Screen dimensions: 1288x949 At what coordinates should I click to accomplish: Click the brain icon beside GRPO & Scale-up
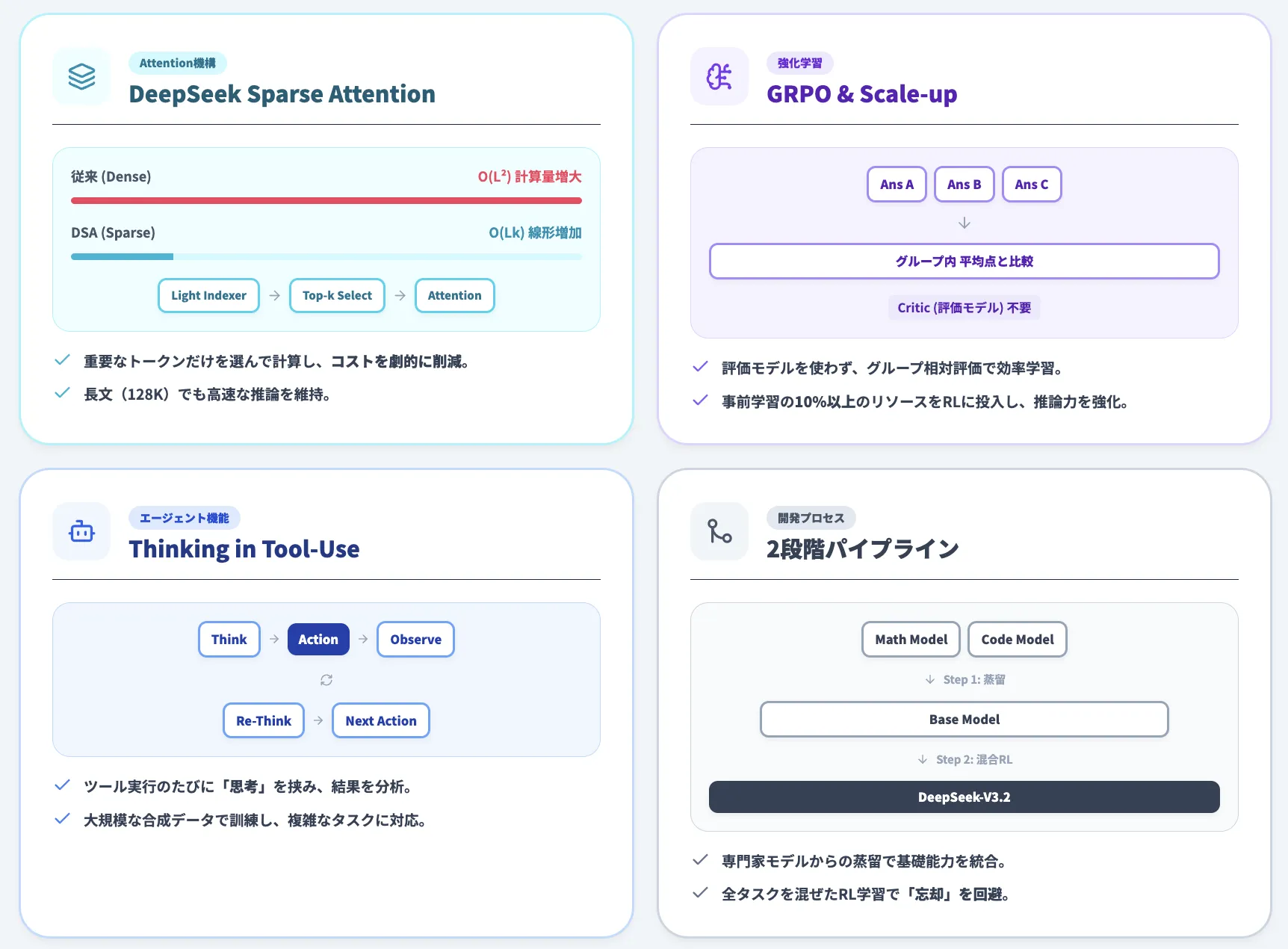(x=719, y=76)
